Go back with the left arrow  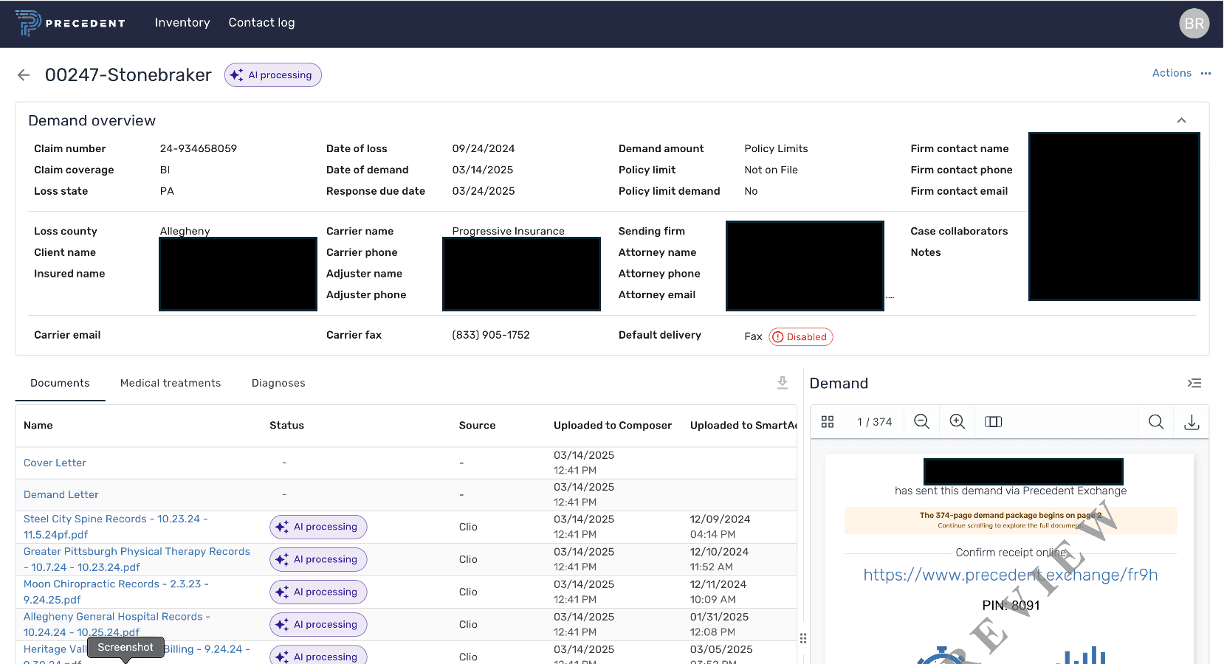pyautogui.click(x=24, y=75)
